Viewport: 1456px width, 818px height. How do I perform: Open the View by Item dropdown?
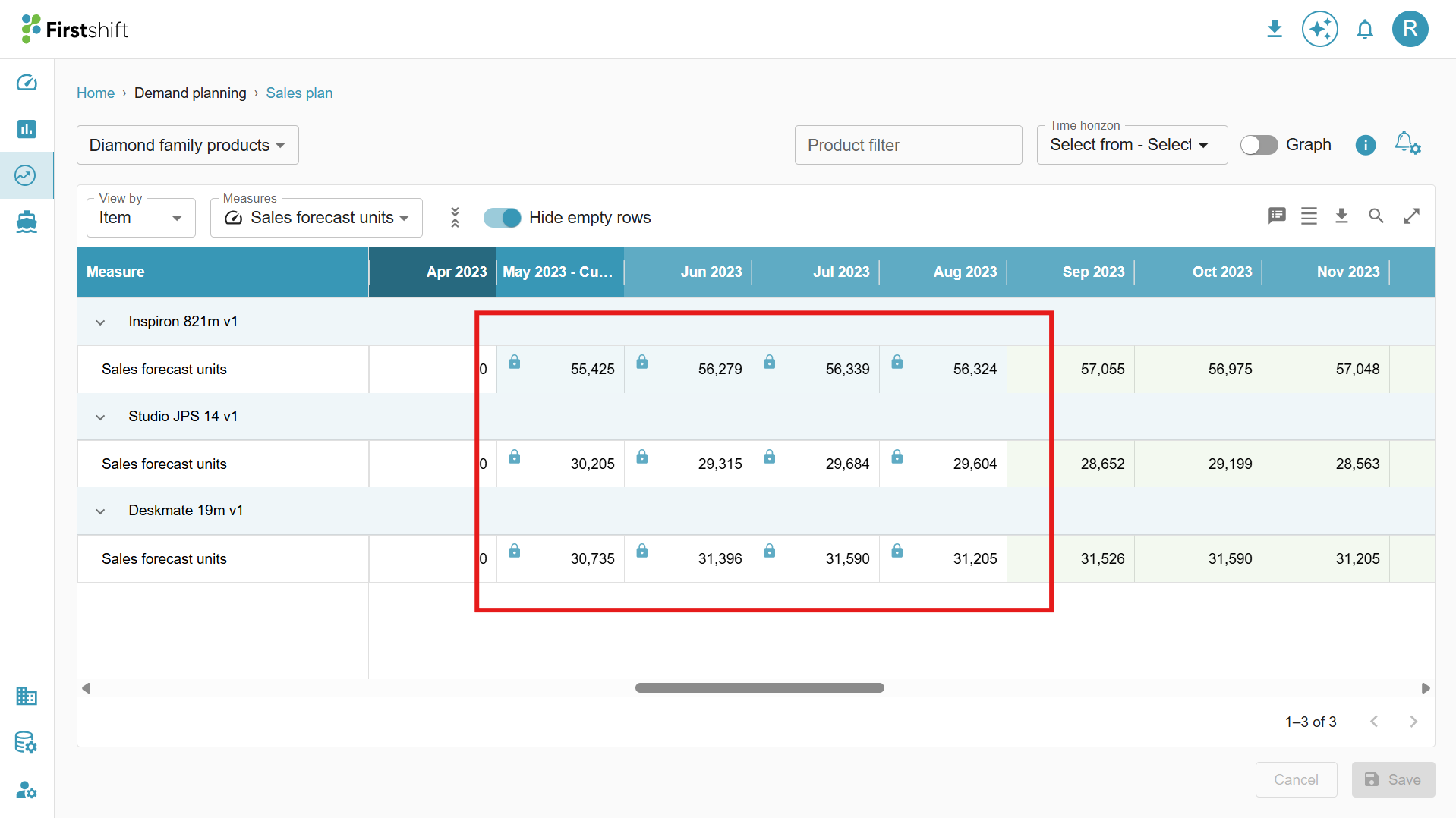tap(141, 218)
